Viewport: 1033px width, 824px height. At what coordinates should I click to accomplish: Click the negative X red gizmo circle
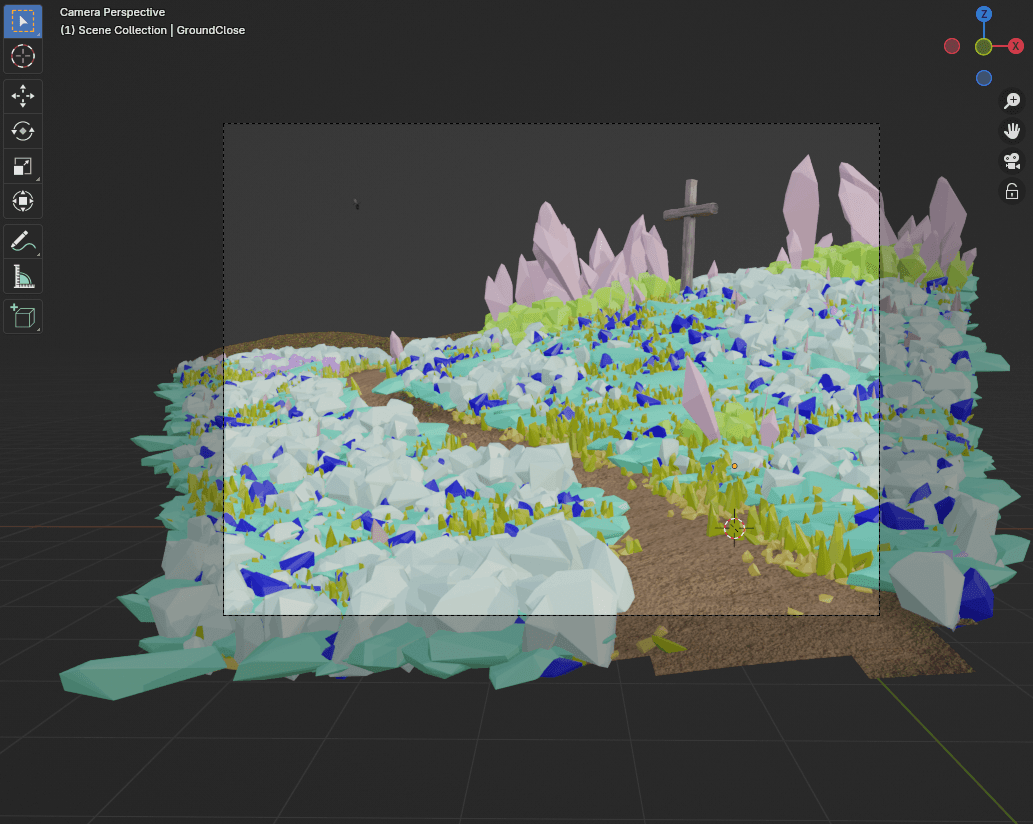[952, 46]
